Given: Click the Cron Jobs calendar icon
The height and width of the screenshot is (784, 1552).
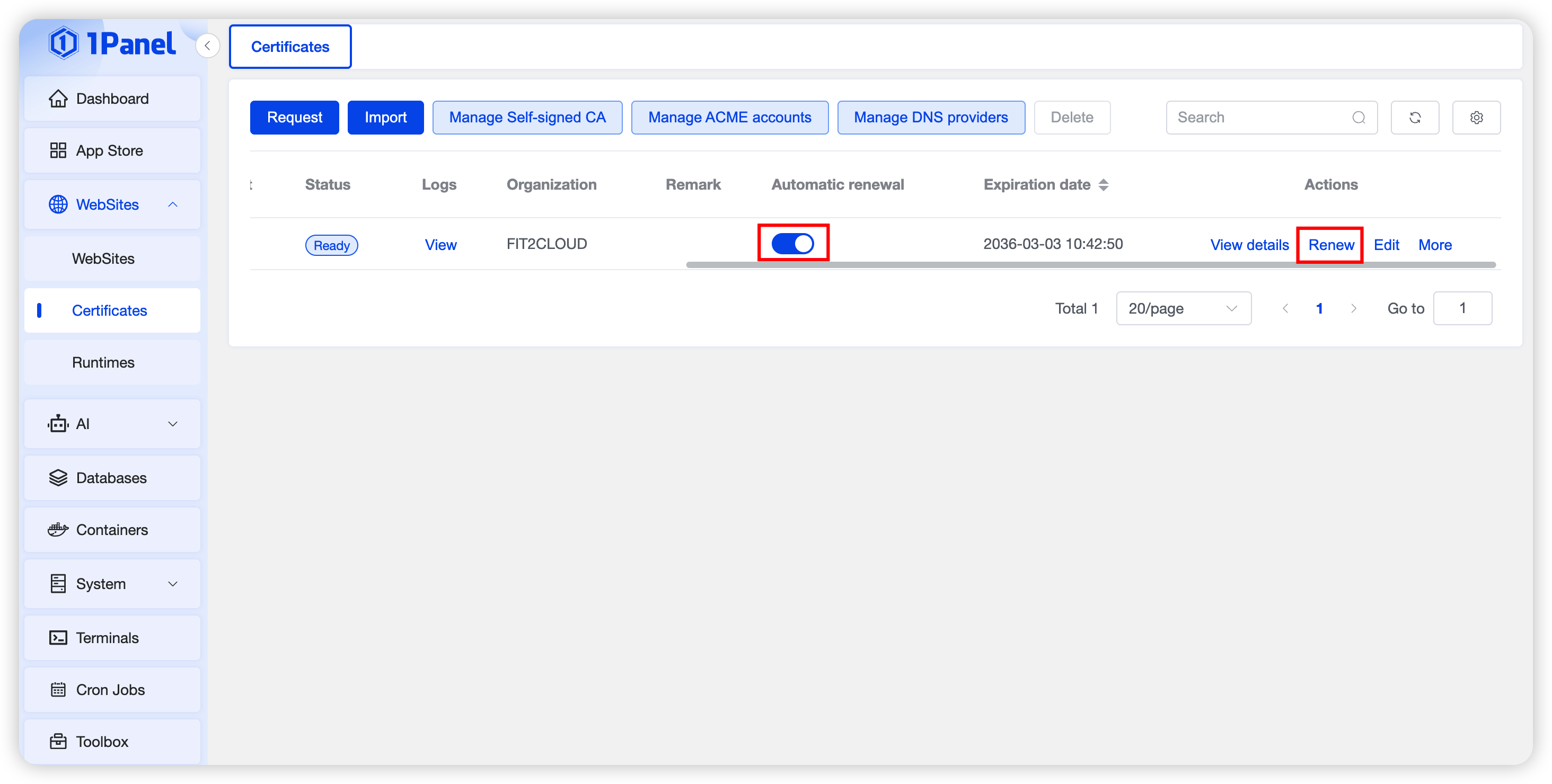Looking at the screenshot, I should point(58,690).
